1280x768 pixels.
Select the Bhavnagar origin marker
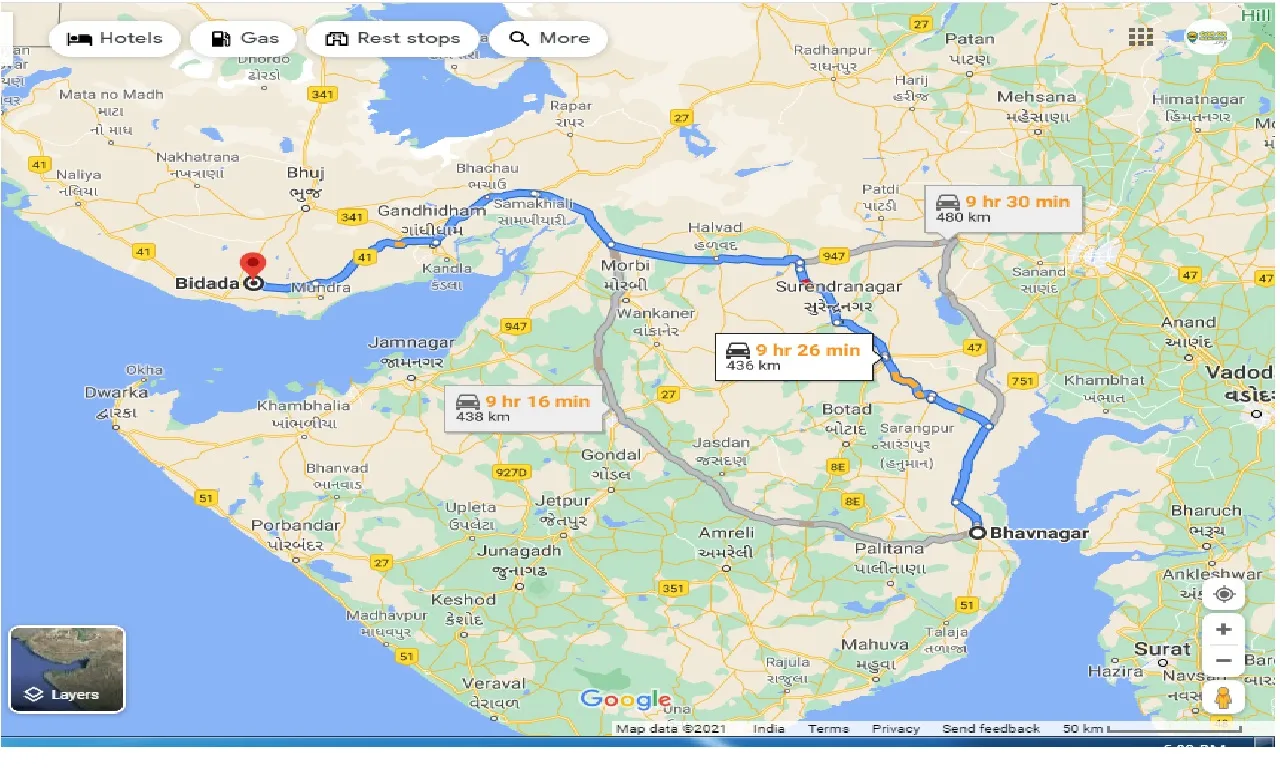click(x=977, y=533)
